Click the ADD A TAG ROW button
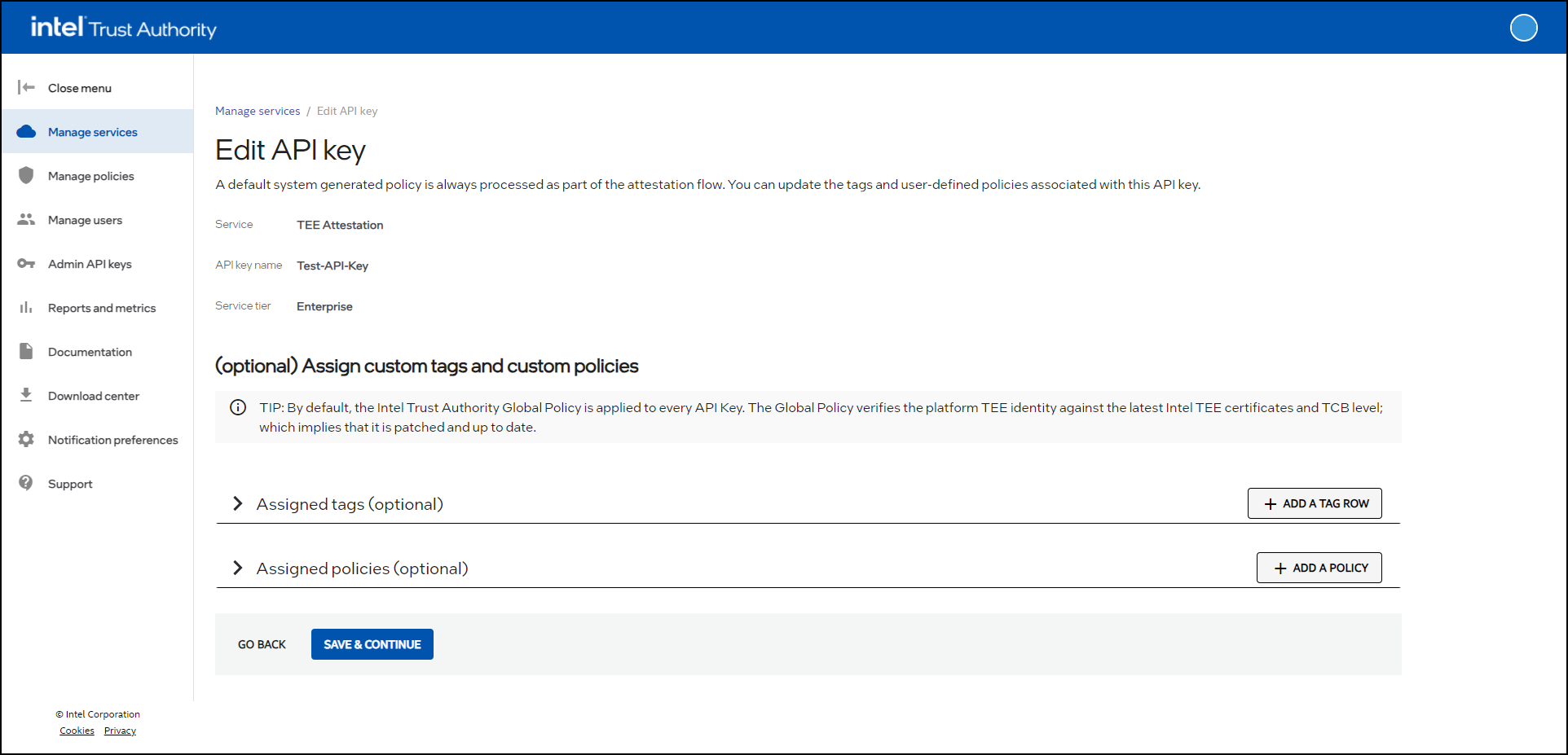Screen dimensions: 1568x755 (1315, 503)
